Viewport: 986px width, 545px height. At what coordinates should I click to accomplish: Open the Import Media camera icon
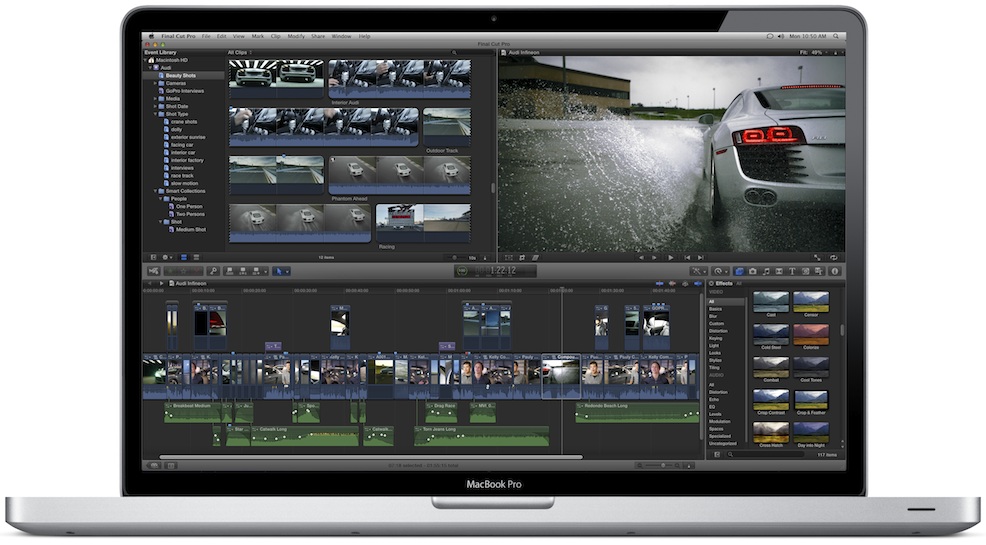(x=153, y=272)
